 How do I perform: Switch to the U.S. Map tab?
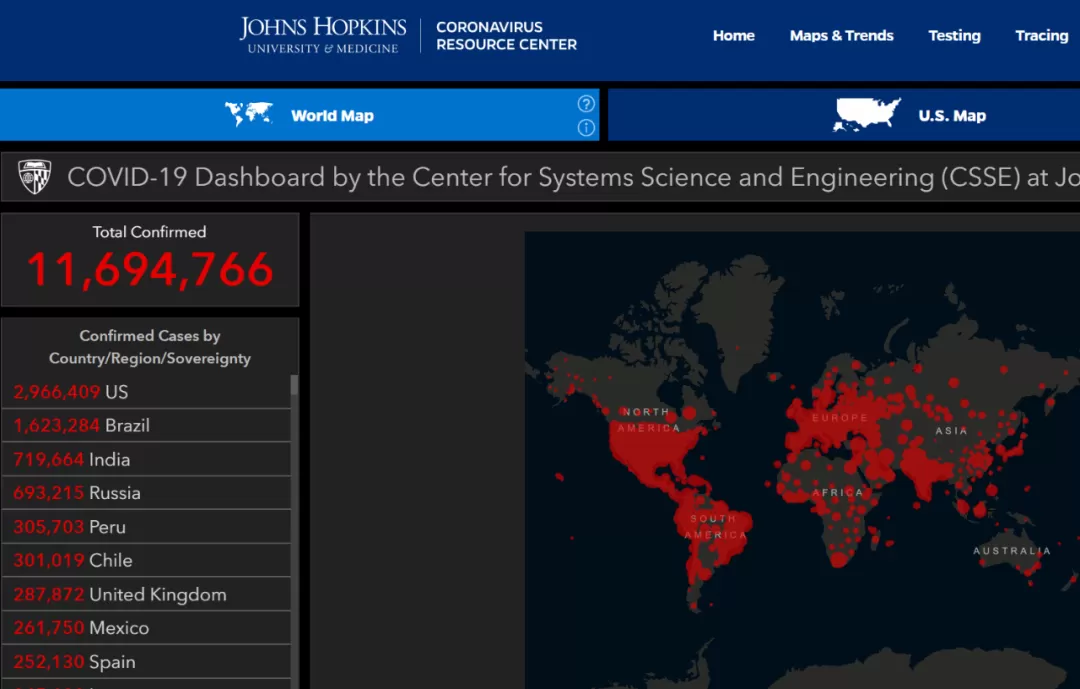click(x=844, y=114)
